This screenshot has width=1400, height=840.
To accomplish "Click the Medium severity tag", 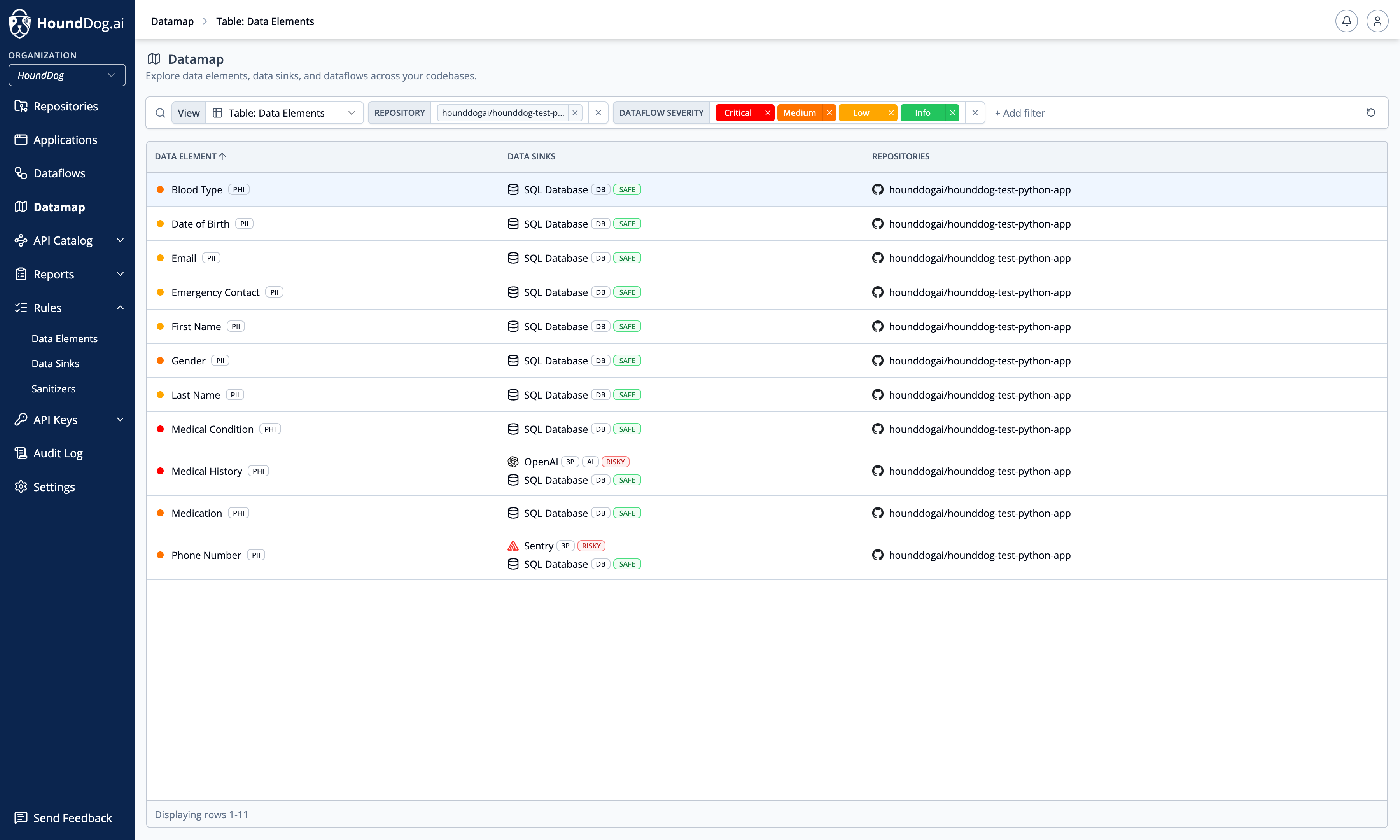I will click(x=800, y=113).
